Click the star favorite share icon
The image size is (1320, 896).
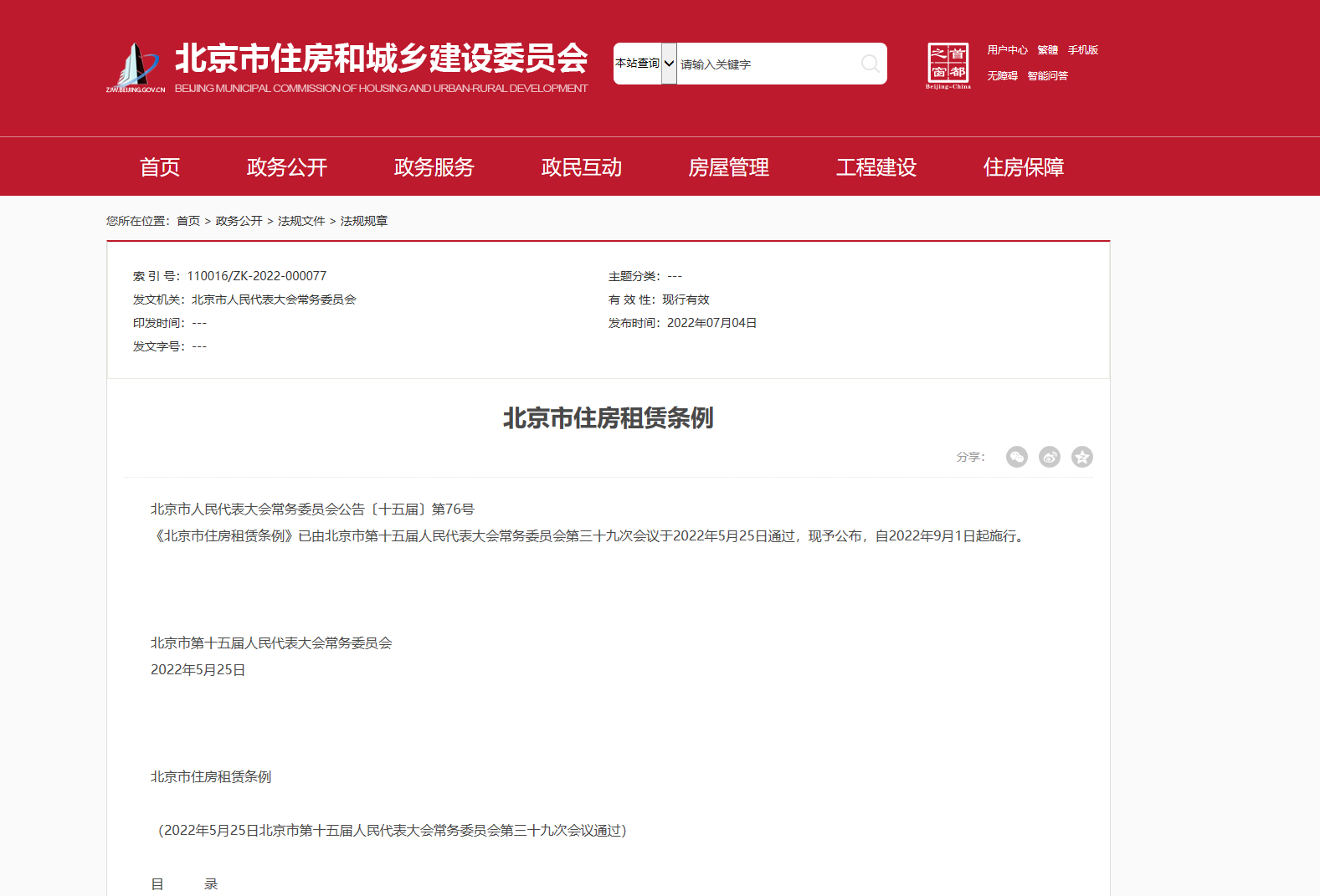(1081, 457)
